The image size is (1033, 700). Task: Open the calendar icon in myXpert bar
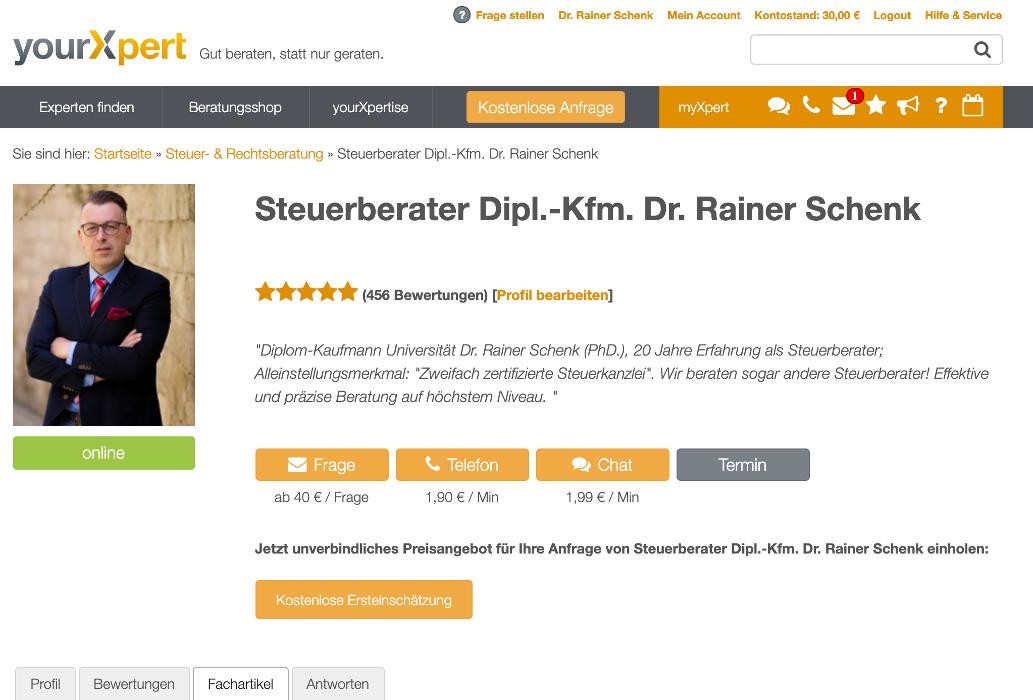tap(973, 106)
